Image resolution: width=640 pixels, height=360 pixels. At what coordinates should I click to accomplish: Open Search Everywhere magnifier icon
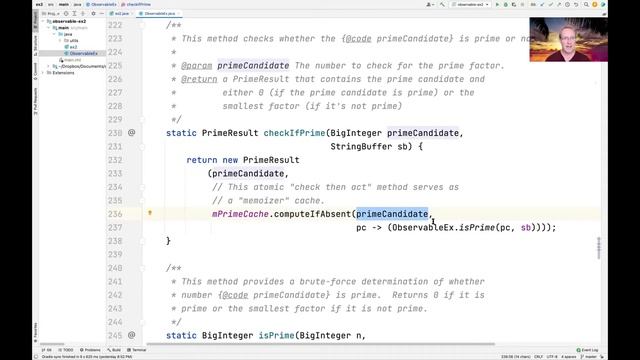(586, 4)
